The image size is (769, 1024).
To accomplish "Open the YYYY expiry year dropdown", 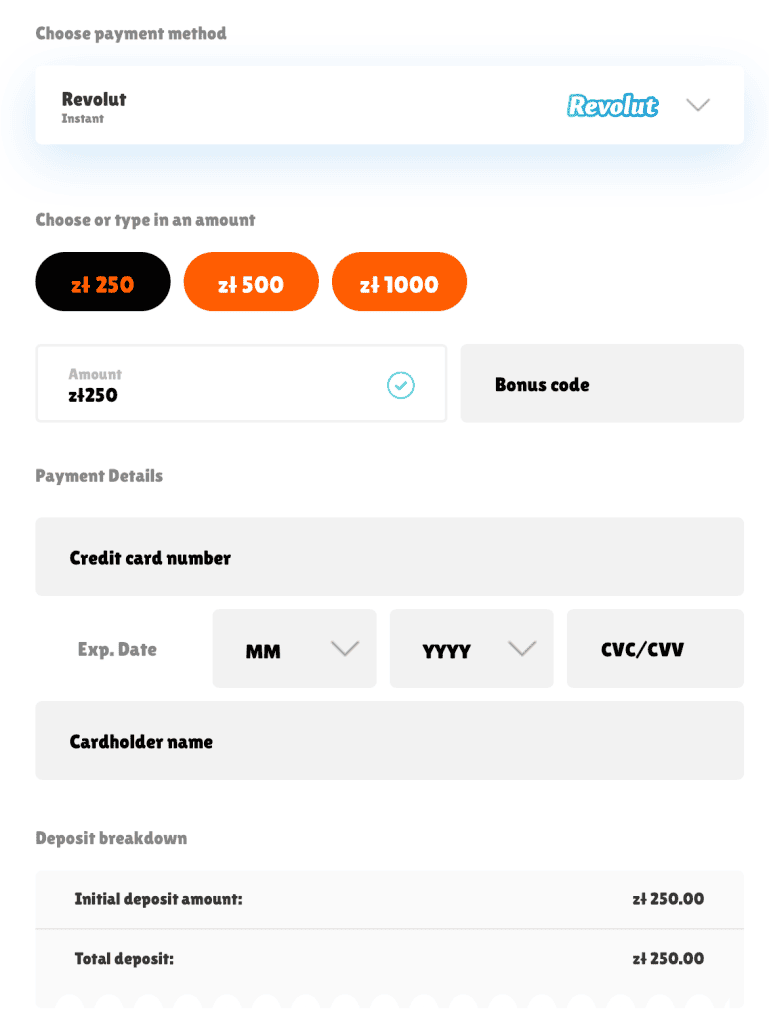I will pos(471,648).
